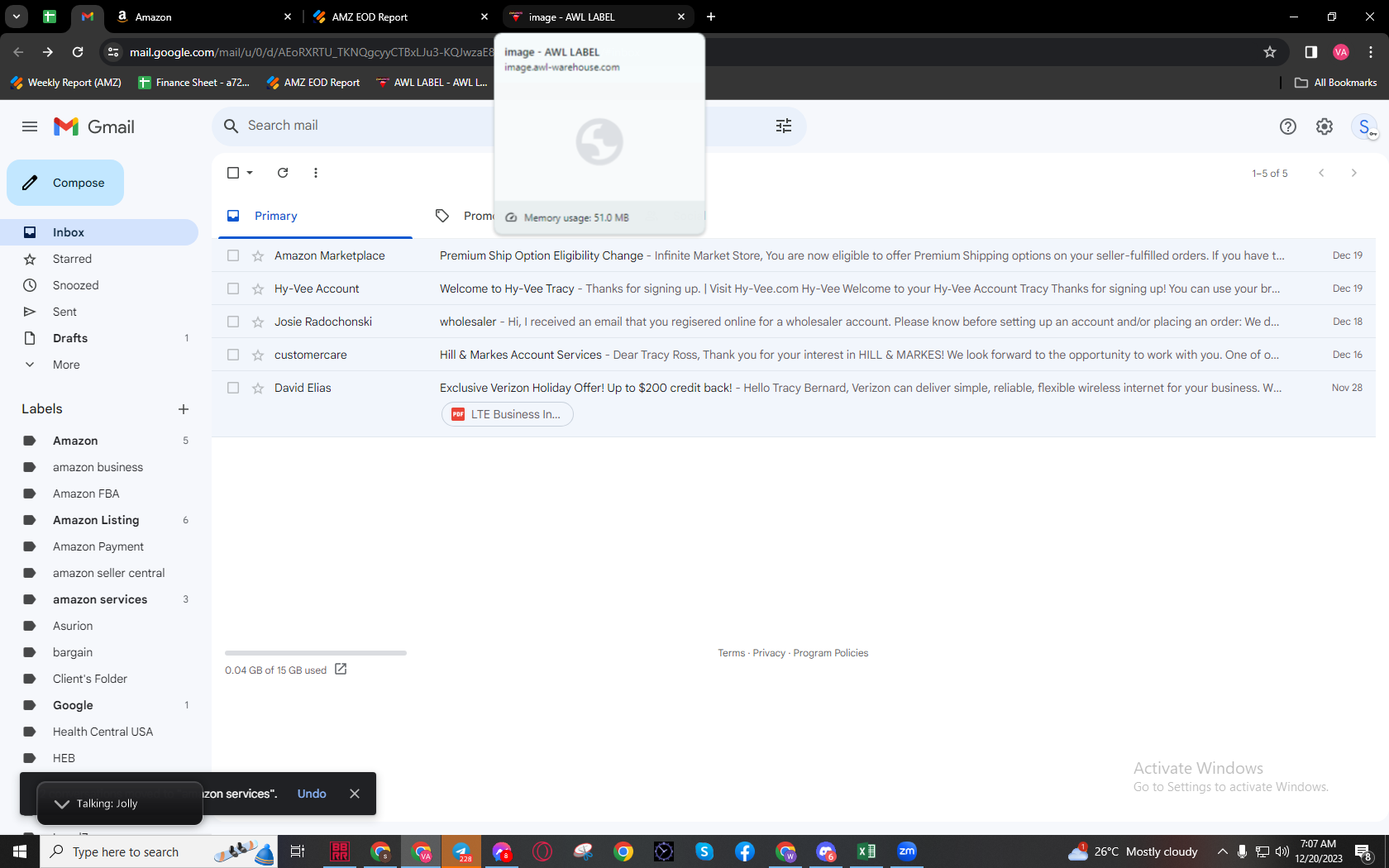The image size is (1389, 868).
Task: Open Finance Sheet bookmark
Action: click(x=194, y=83)
